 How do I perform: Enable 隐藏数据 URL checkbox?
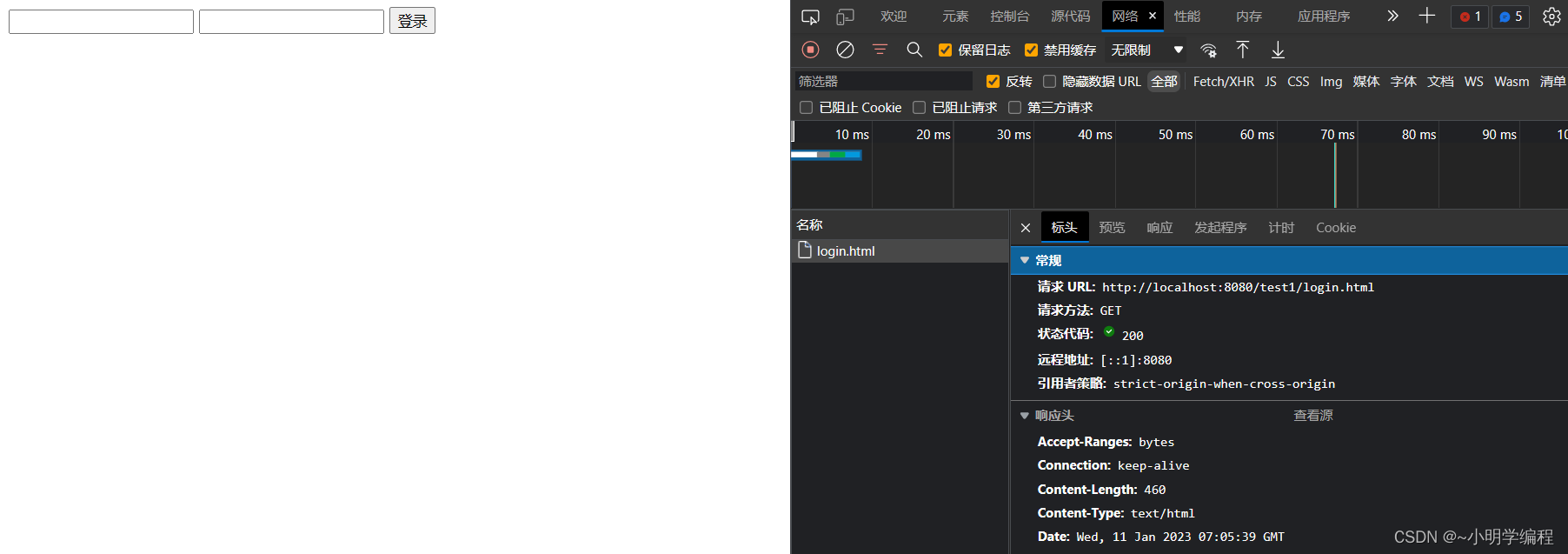pyautogui.click(x=1049, y=82)
